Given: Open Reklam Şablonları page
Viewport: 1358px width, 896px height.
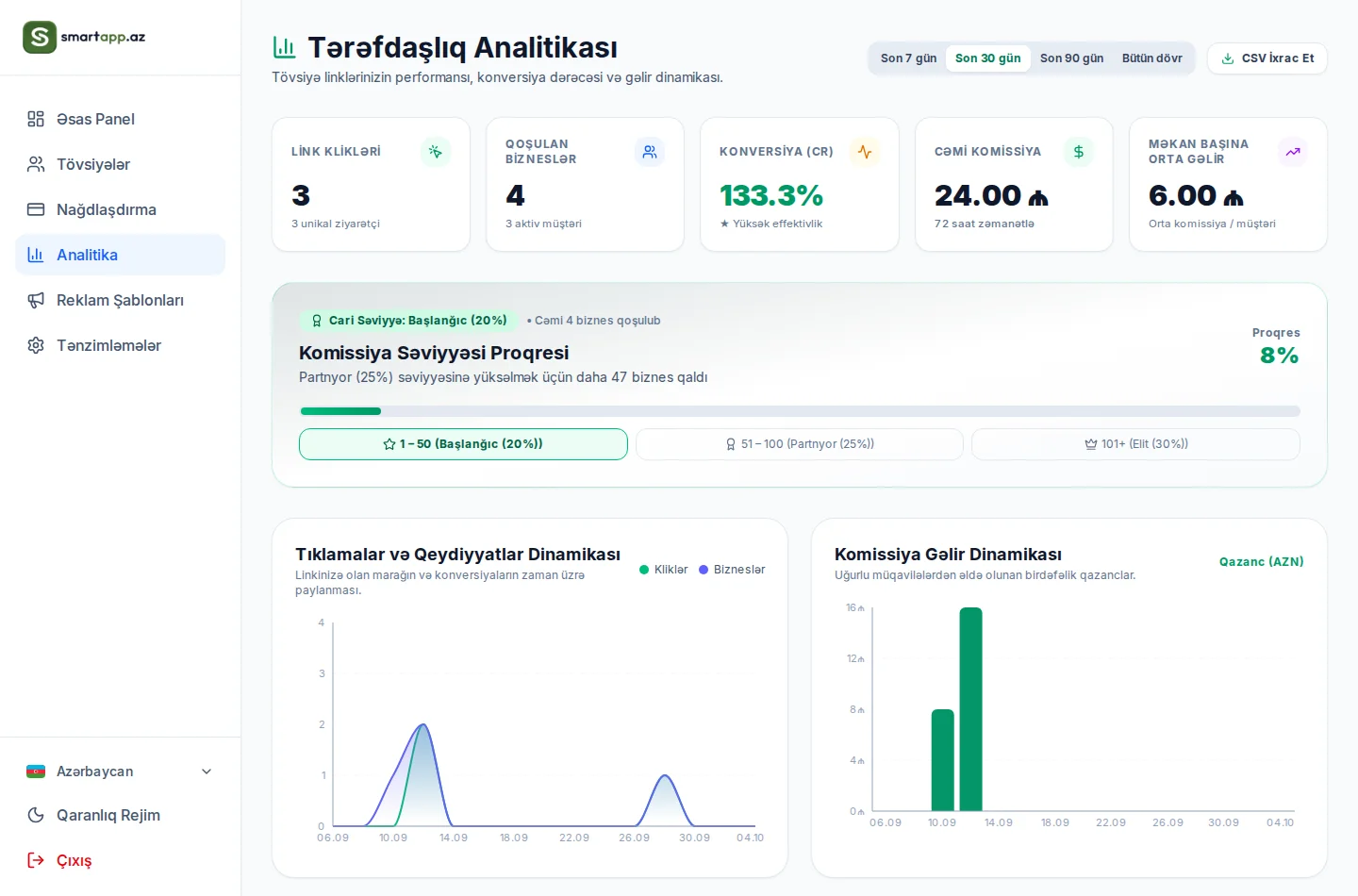Looking at the screenshot, I should 121,300.
